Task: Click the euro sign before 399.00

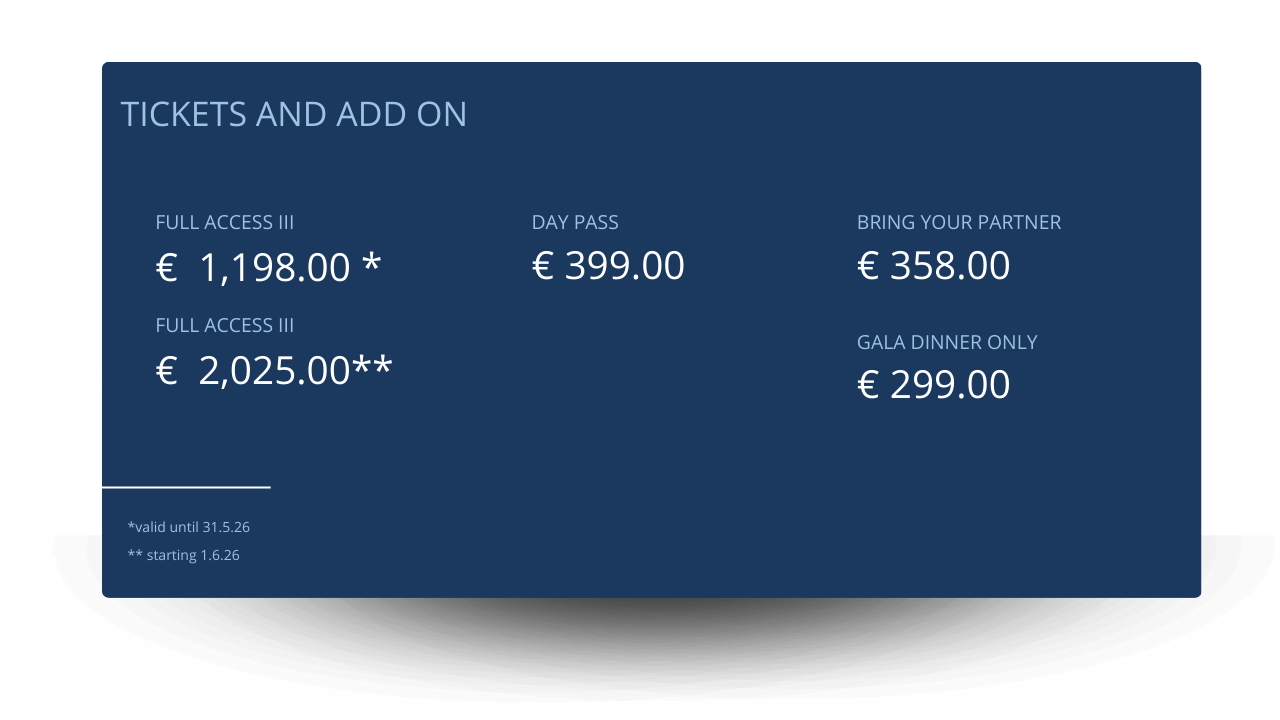Action: click(543, 266)
